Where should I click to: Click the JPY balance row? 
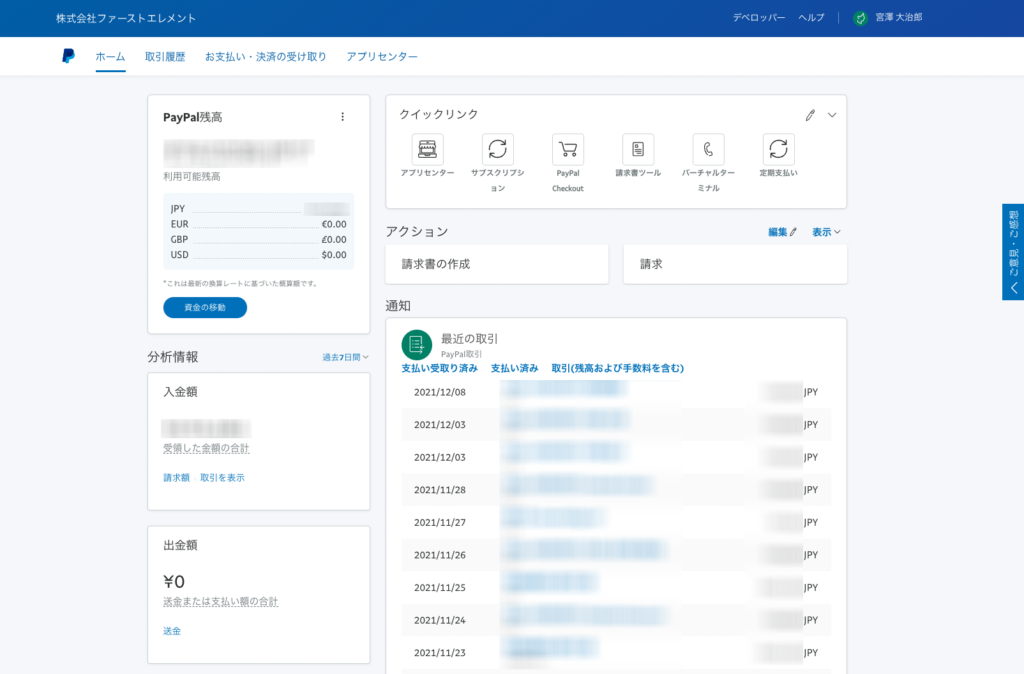pyautogui.click(x=259, y=209)
